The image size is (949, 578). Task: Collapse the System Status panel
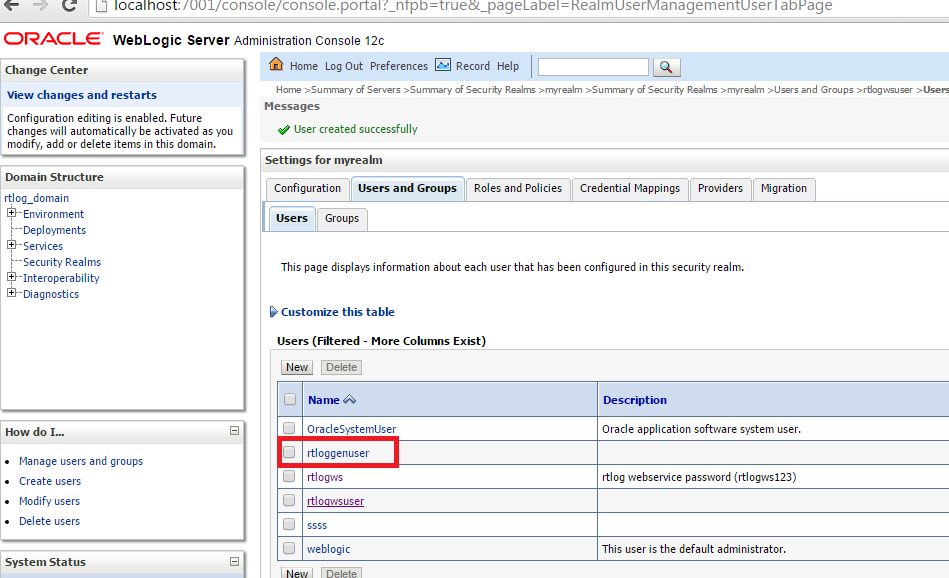pos(234,562)
